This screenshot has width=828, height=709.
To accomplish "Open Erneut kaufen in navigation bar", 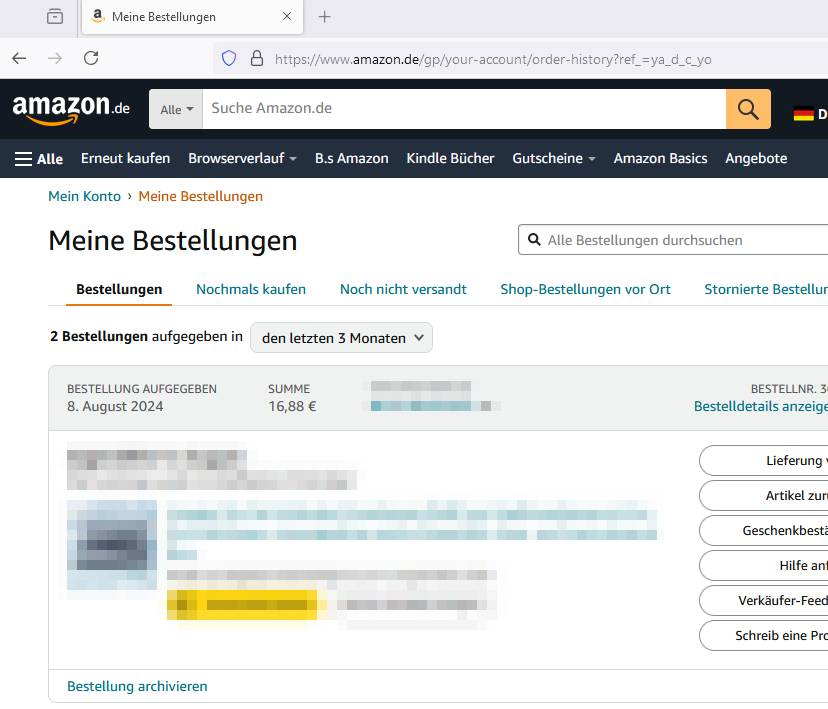I will [x=126, y=158].
